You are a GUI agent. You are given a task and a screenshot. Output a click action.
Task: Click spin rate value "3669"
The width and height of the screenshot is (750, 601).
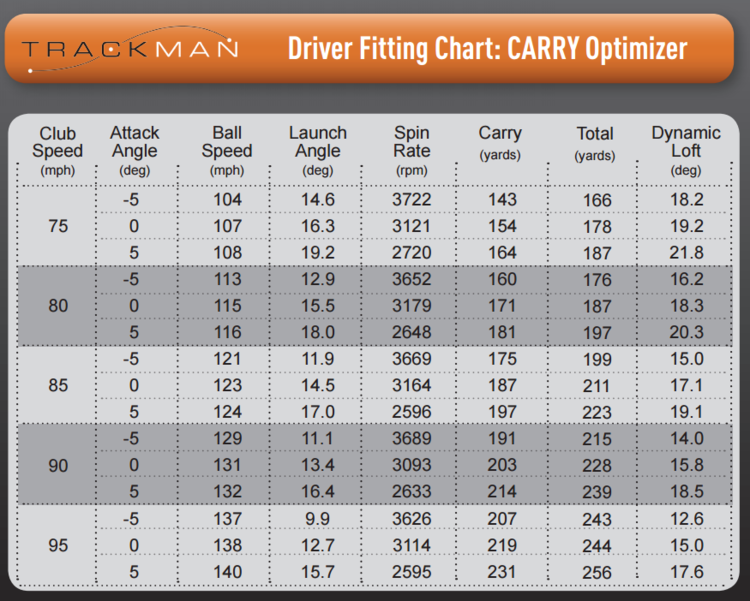(411, 359)
